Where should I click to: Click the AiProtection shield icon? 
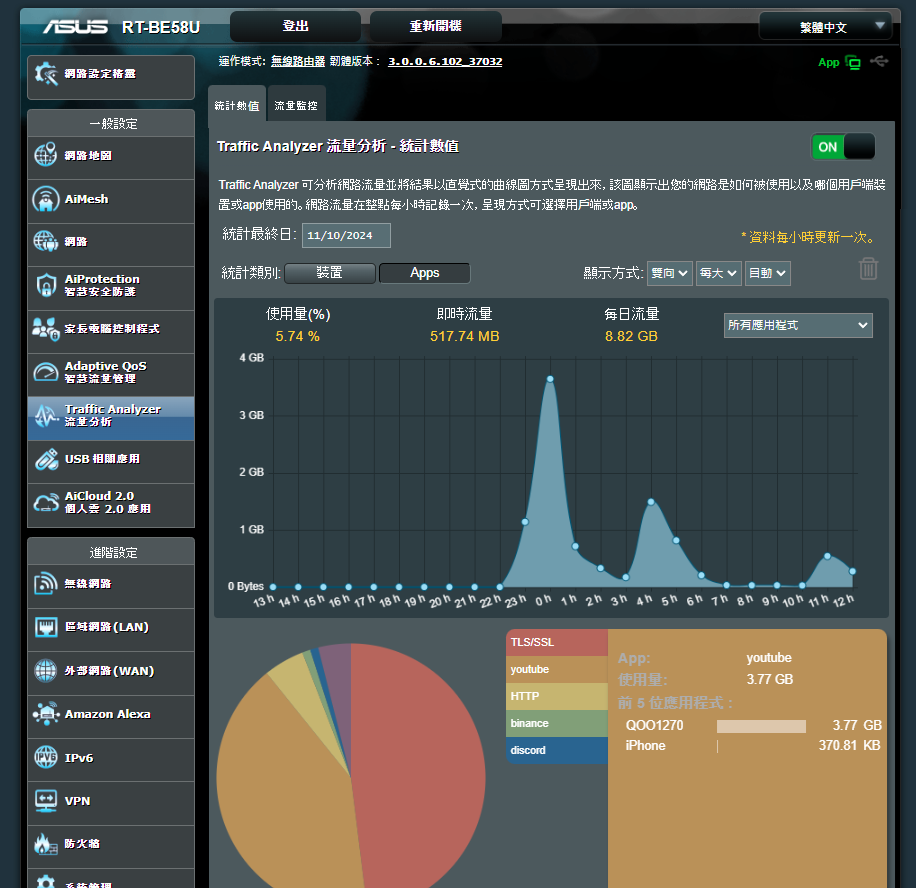tap(46, 285)
